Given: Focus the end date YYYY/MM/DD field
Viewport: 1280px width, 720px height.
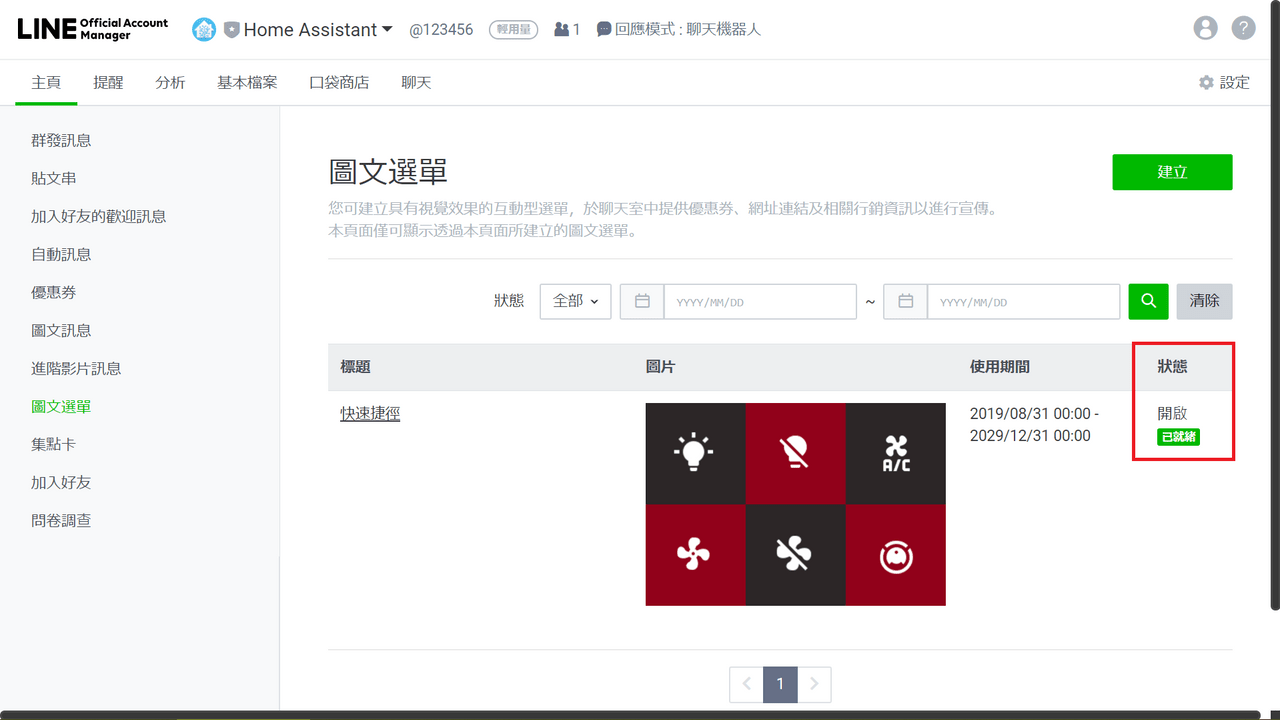Looking at the screenshot, I should click(1023, 301).
